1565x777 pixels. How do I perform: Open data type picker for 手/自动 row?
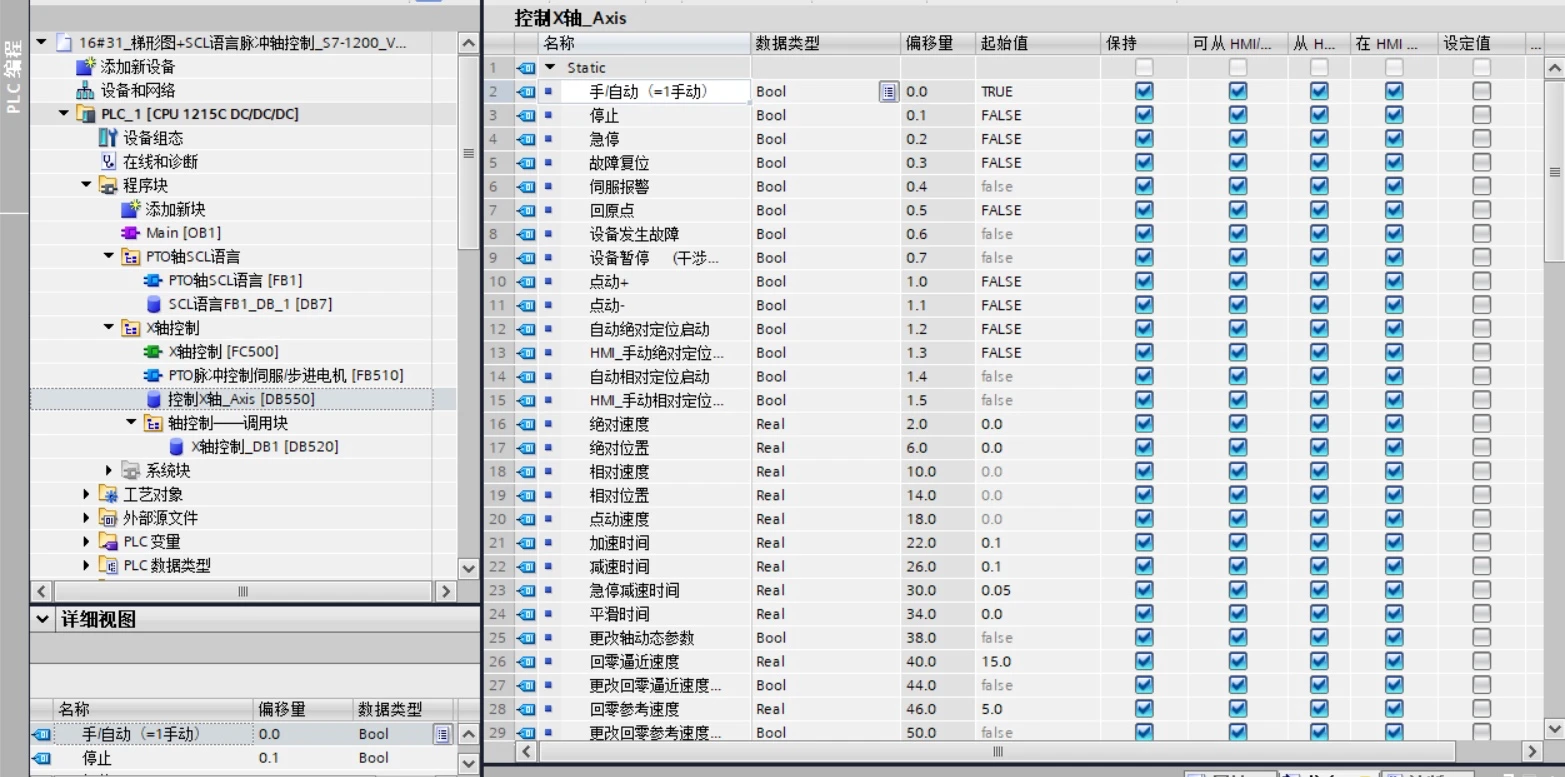click(x=888, y=92)
